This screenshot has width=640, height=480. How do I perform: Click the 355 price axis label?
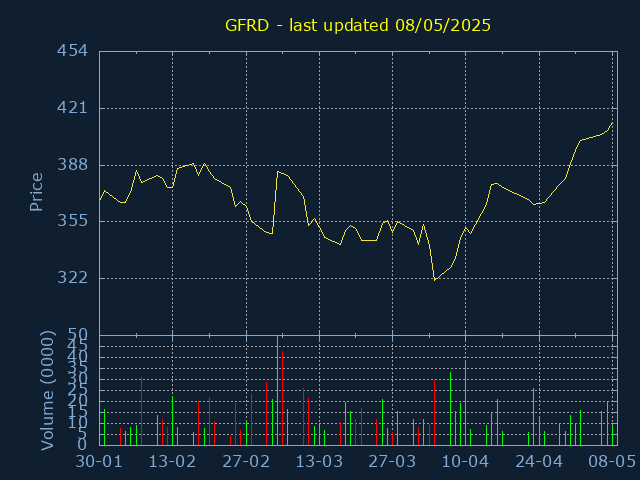(72, 221)
